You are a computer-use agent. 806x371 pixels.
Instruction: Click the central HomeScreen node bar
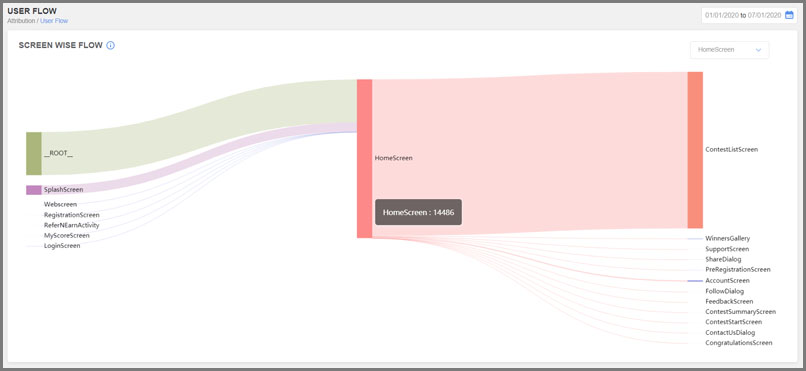point(364,159)
